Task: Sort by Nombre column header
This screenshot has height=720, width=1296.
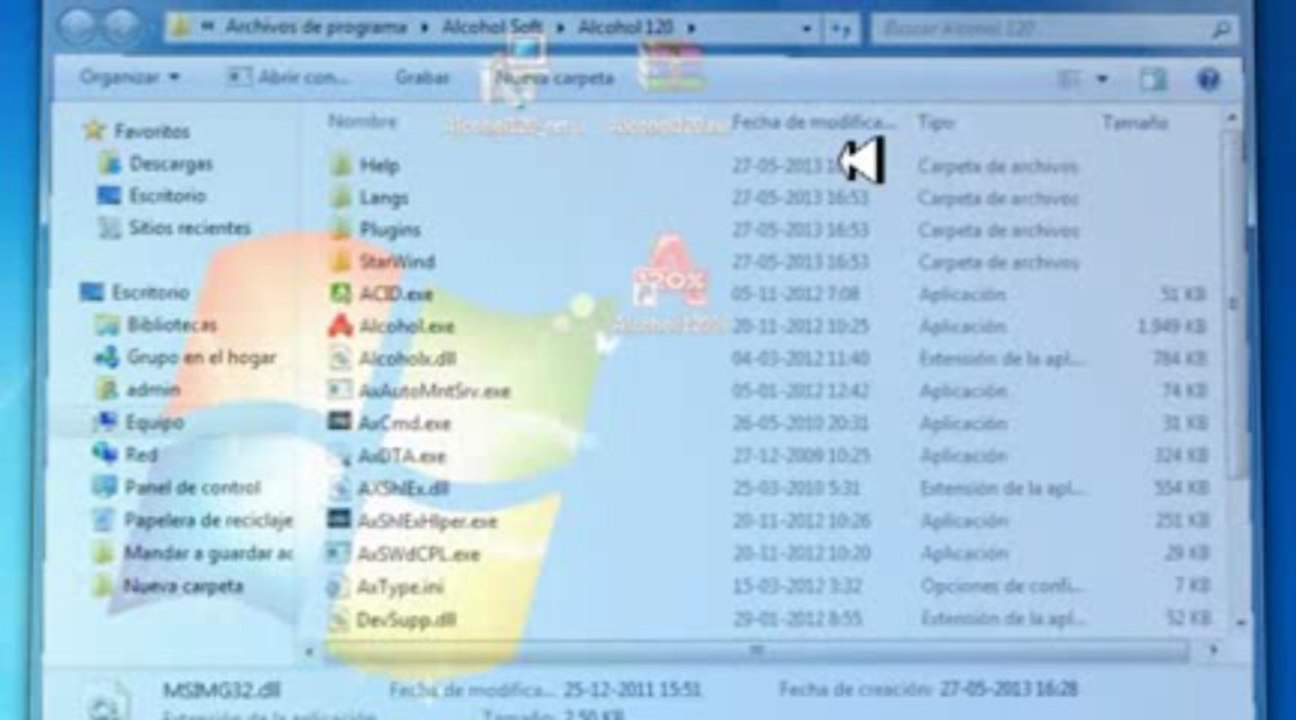Action: pyautogui.click(x=362, y=122)
